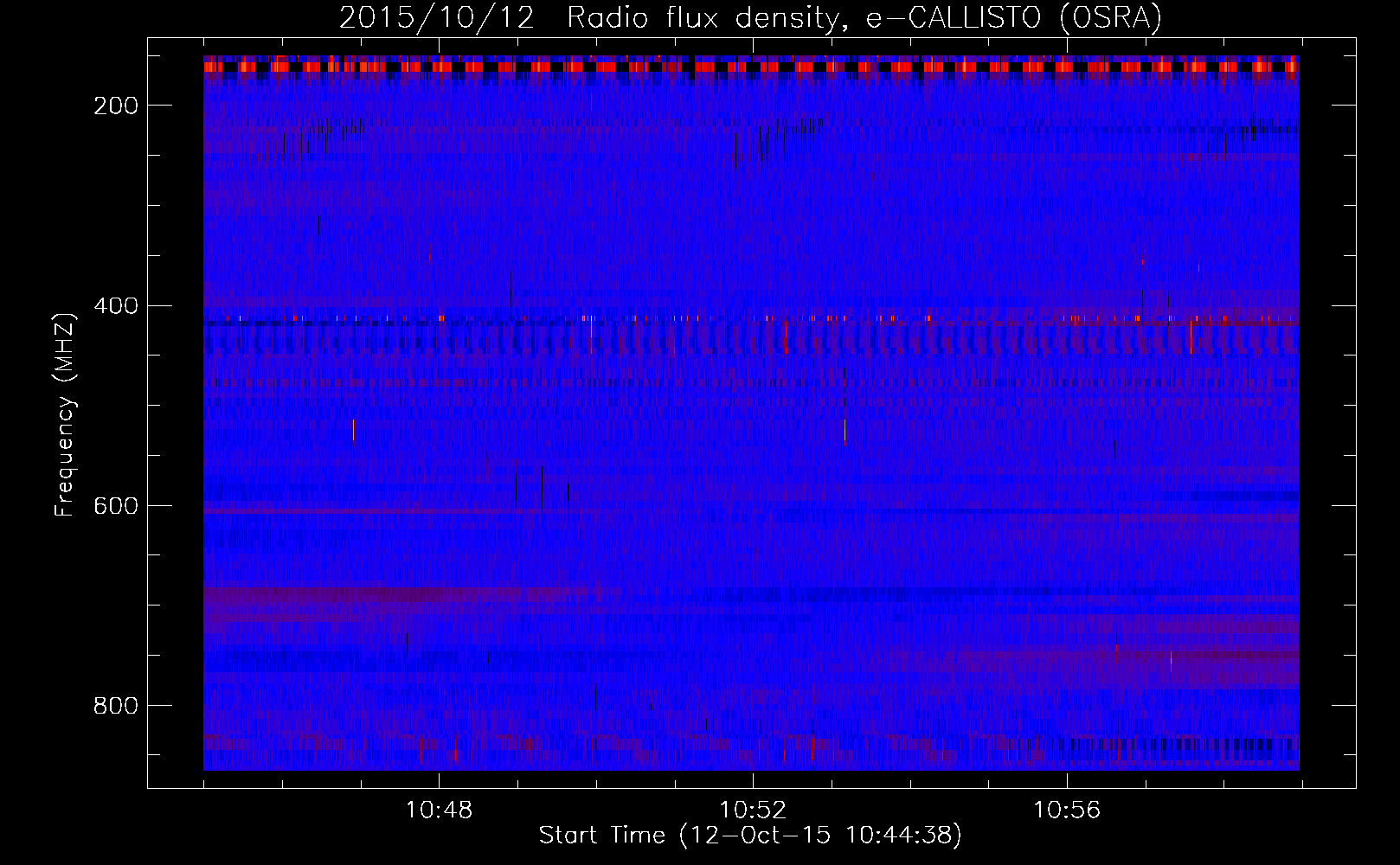Click the 10:48 time tick label
The width and height of the screenshot is (1400, 865).
440,811
